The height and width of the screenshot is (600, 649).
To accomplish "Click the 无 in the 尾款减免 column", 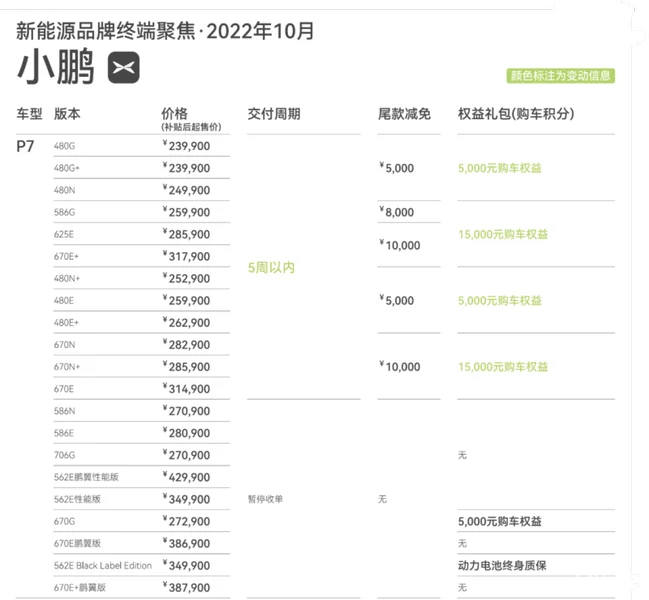I will click(x=382, y=499).
